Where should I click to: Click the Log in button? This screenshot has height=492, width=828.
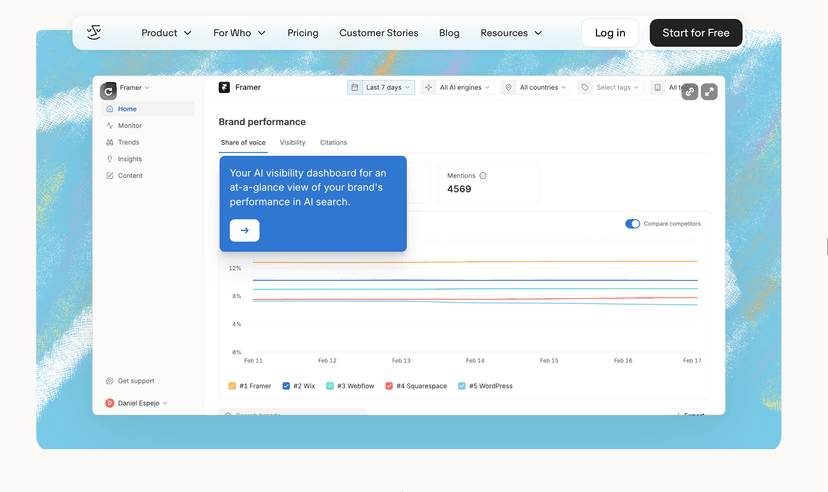pos(610,33)
